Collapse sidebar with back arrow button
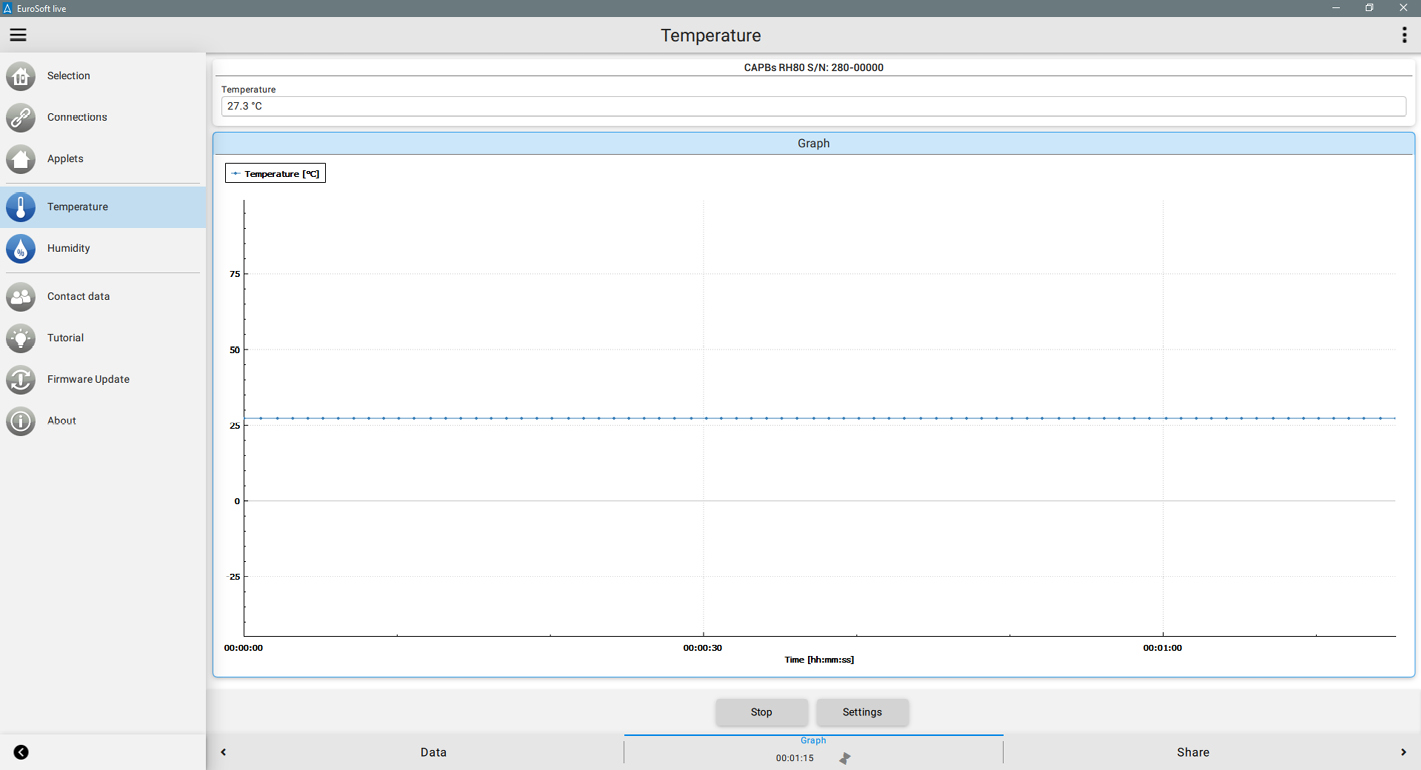The height and width of the screenshot is (770, 1421). click(x=21, y=752)
